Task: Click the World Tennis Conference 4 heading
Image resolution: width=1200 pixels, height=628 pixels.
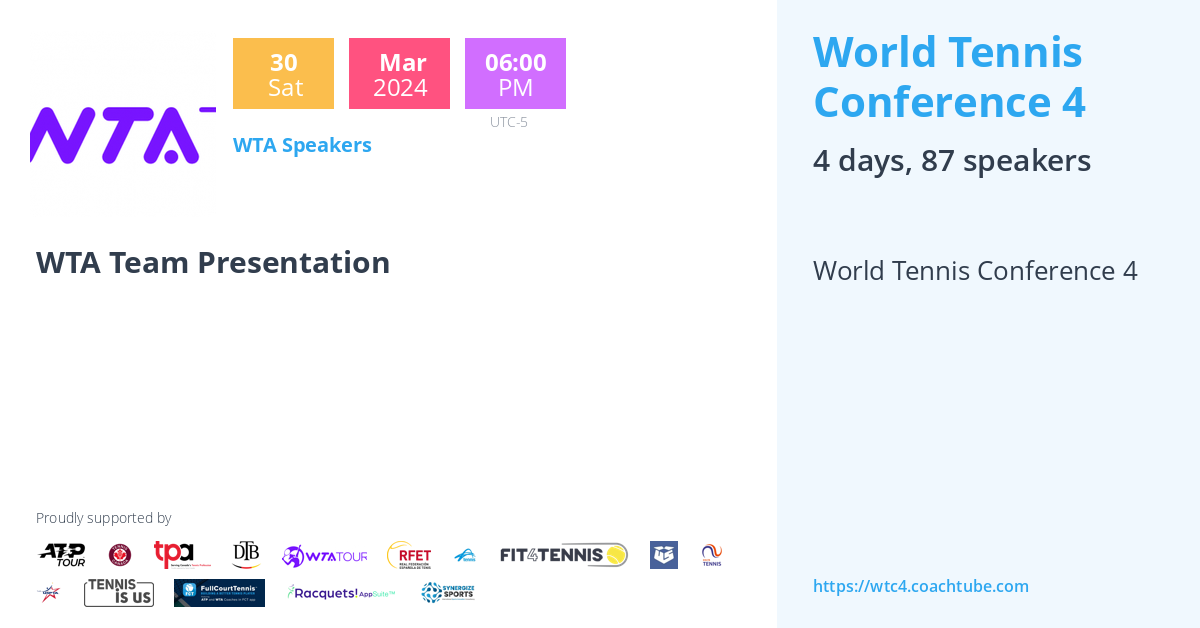Action: coord(949,77)
